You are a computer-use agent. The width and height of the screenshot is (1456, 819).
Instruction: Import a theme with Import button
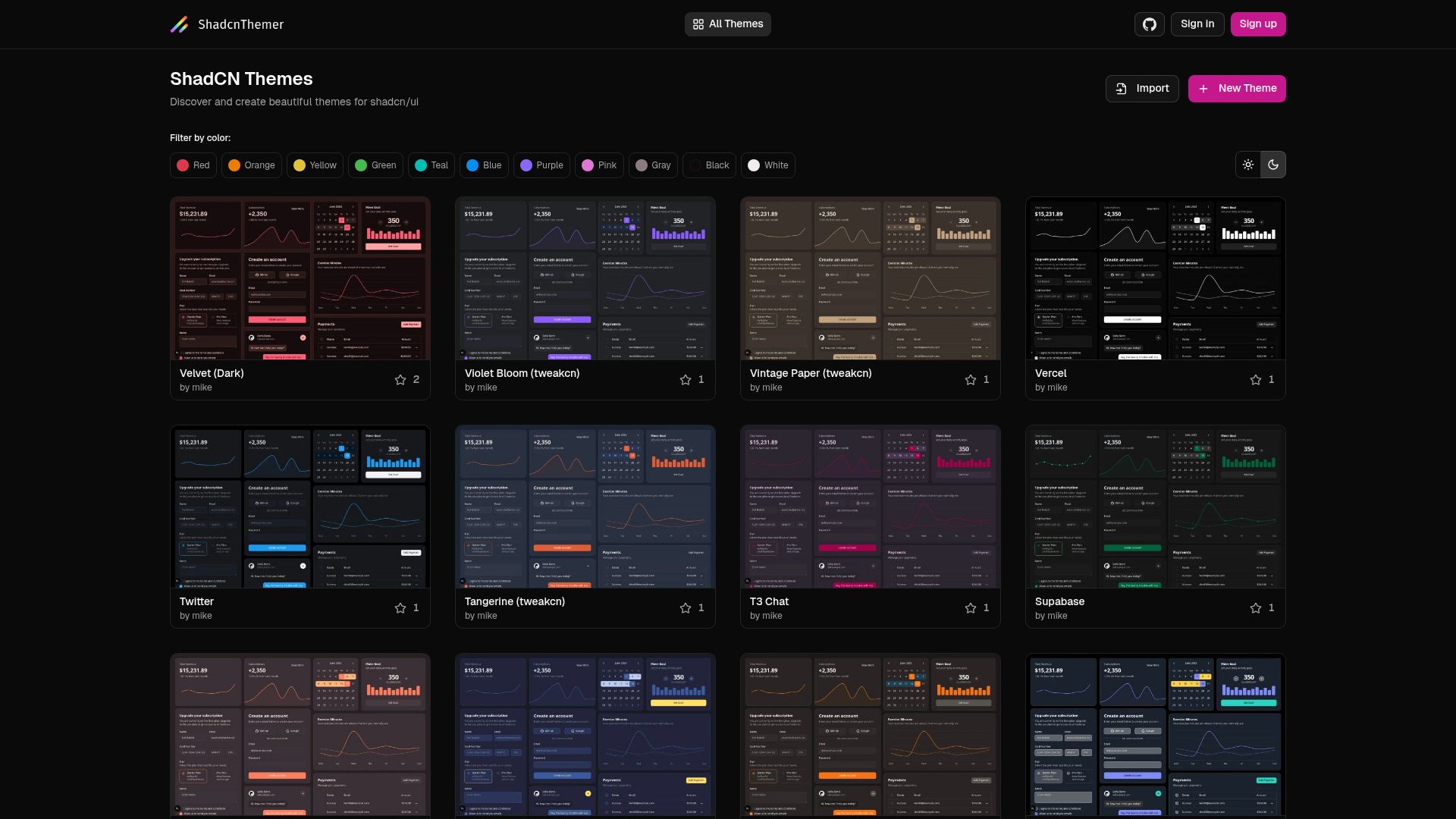1142,89
